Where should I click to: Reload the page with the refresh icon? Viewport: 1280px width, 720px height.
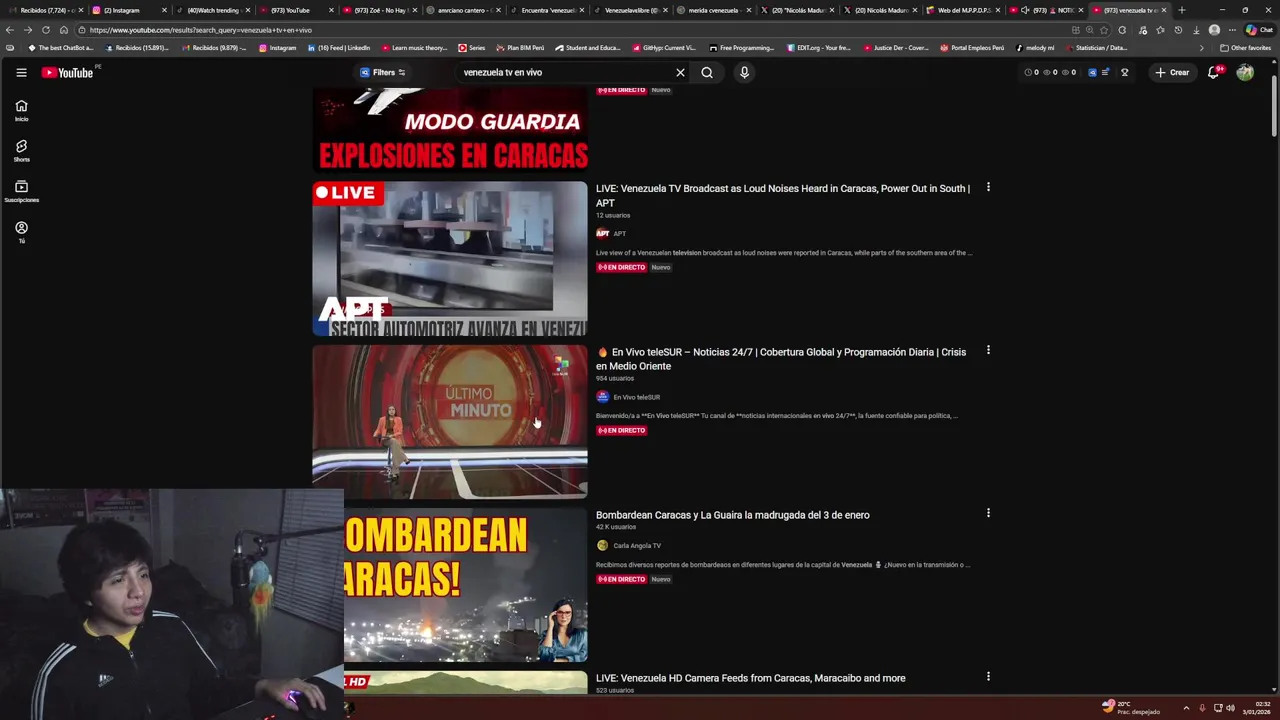coord(46,30)
